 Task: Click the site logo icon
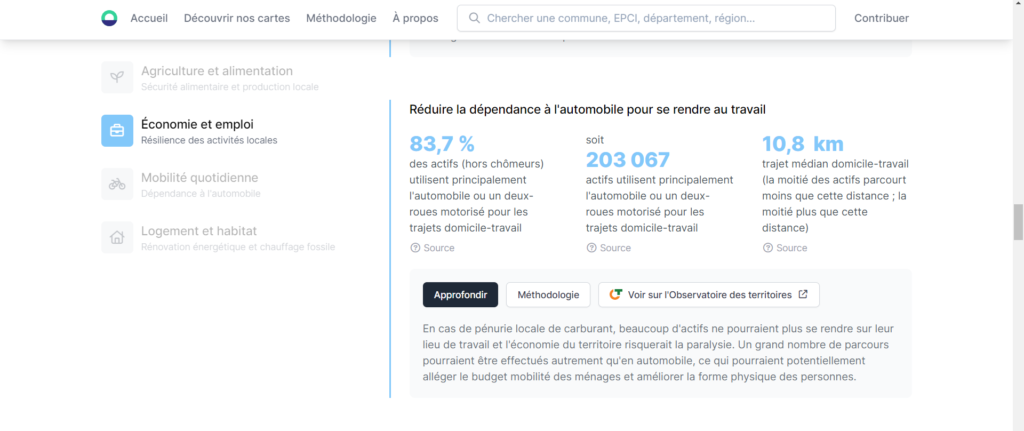[x=109, y=18]
